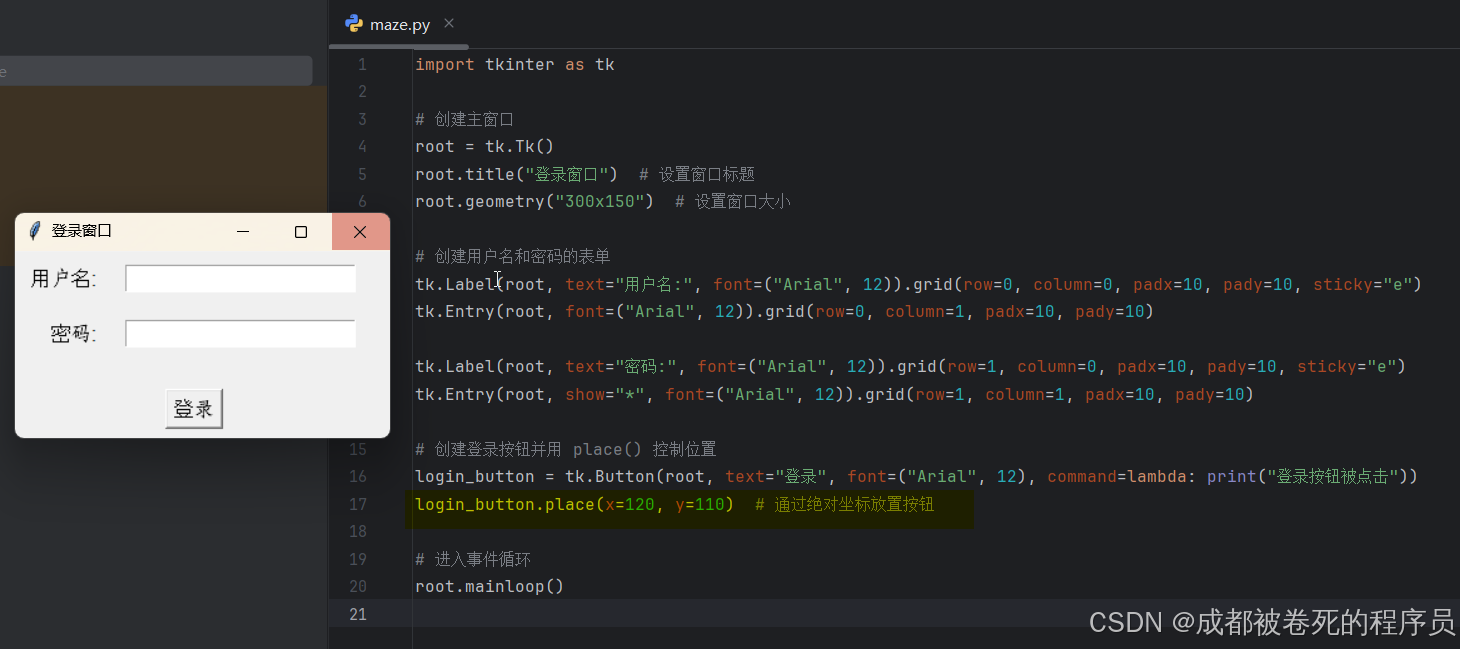Image resolution: width=1460 pixels, height=649 pixels.
Task: Click 'login_button = tk.Button' on line 16
Action: click(535, 476)
